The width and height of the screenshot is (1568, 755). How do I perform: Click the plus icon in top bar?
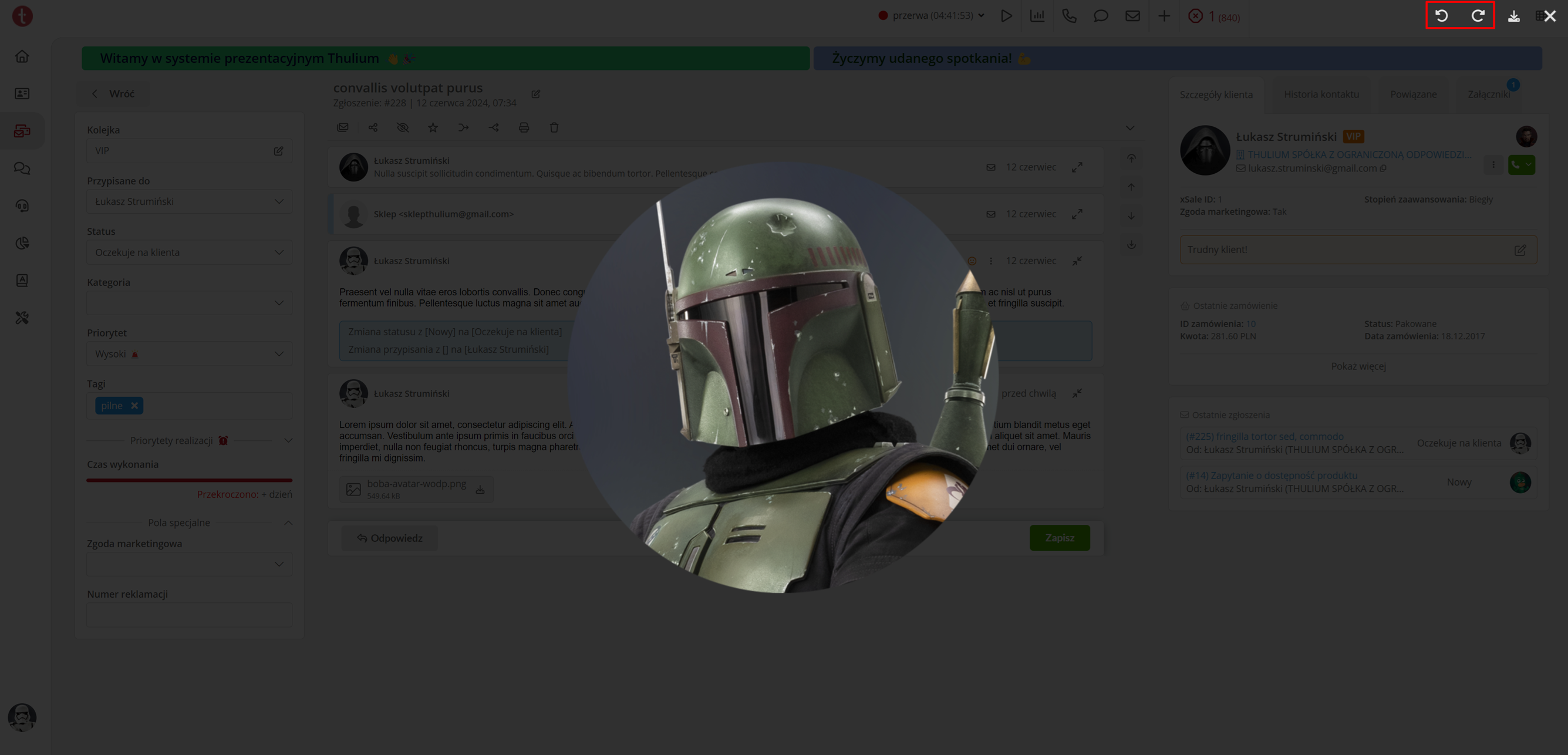click(x=1164, y=16)
